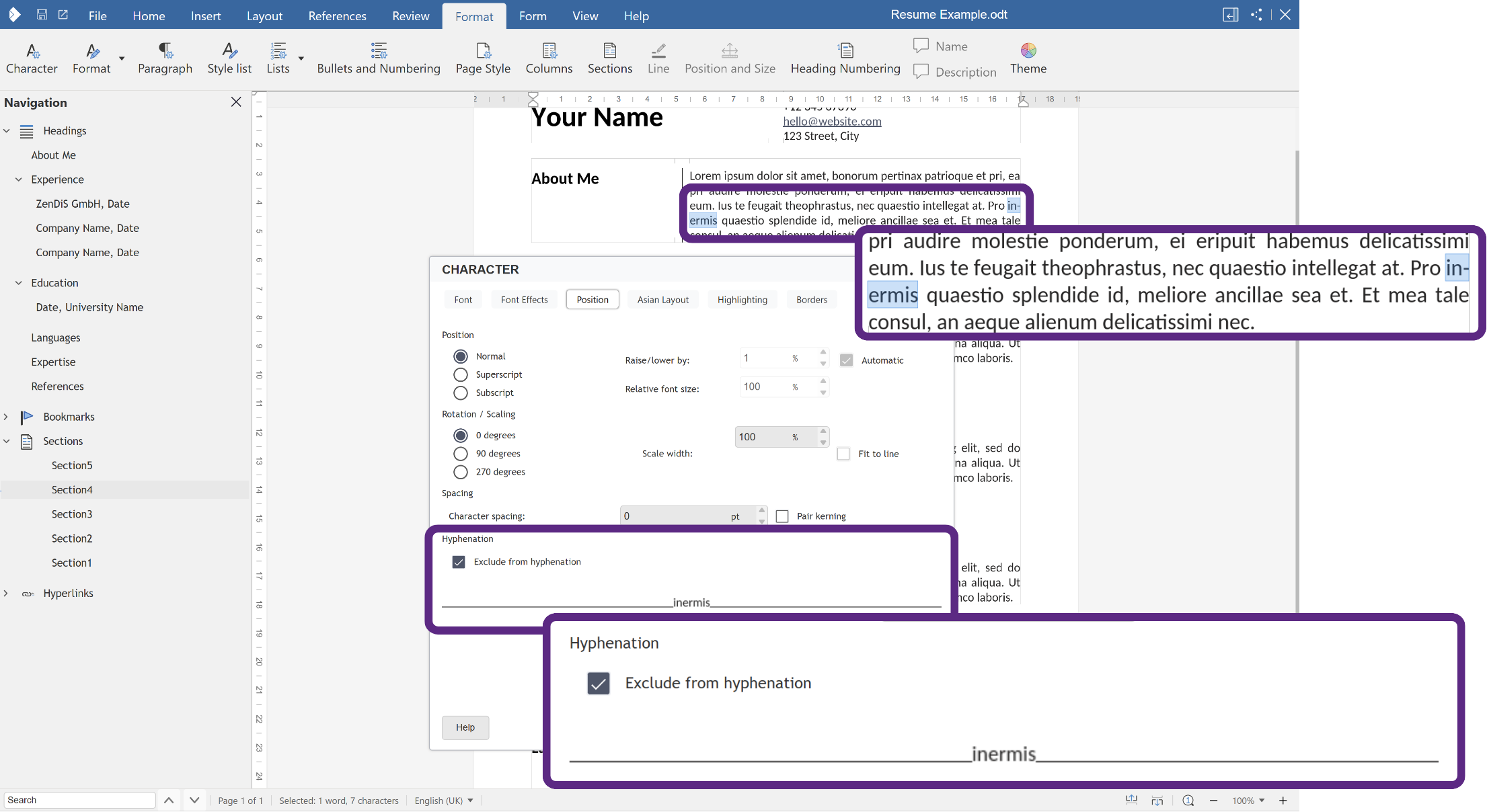The width and height of the screenshot is (1487, 812).
Task: Open the Character formatting icon
Action: pos(32,58)
